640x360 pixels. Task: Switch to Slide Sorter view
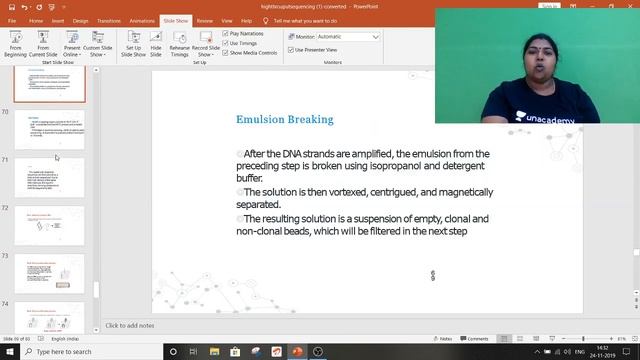[x=520, y=339]
